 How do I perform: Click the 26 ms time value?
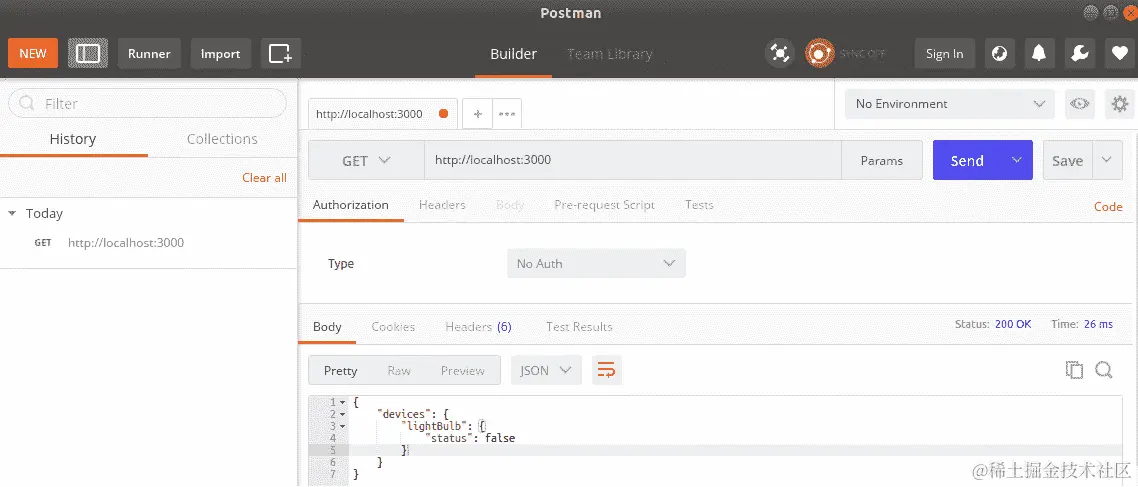click(x=1098, y=324)
